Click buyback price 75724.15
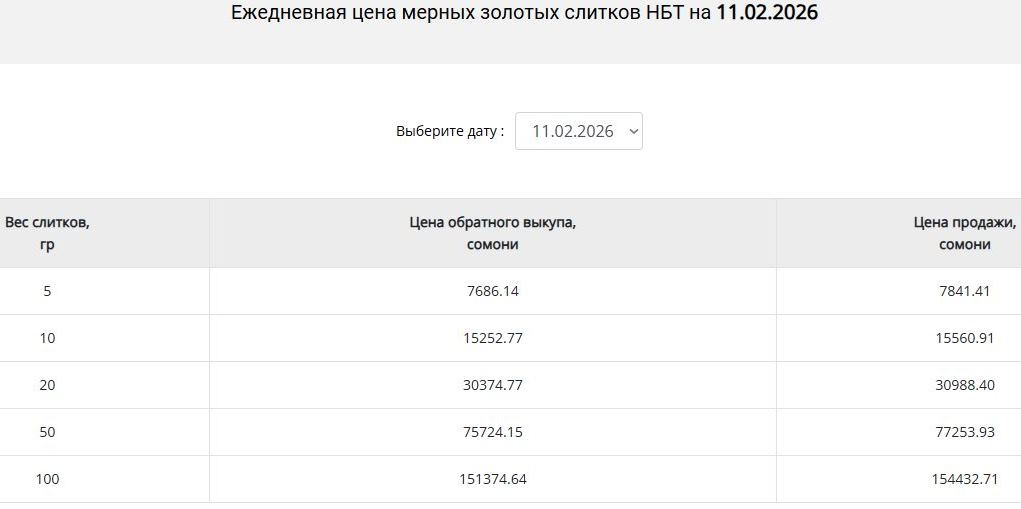Image resolution: width=1021 pixels, height=509 pixels. click(x=492, y=432)
